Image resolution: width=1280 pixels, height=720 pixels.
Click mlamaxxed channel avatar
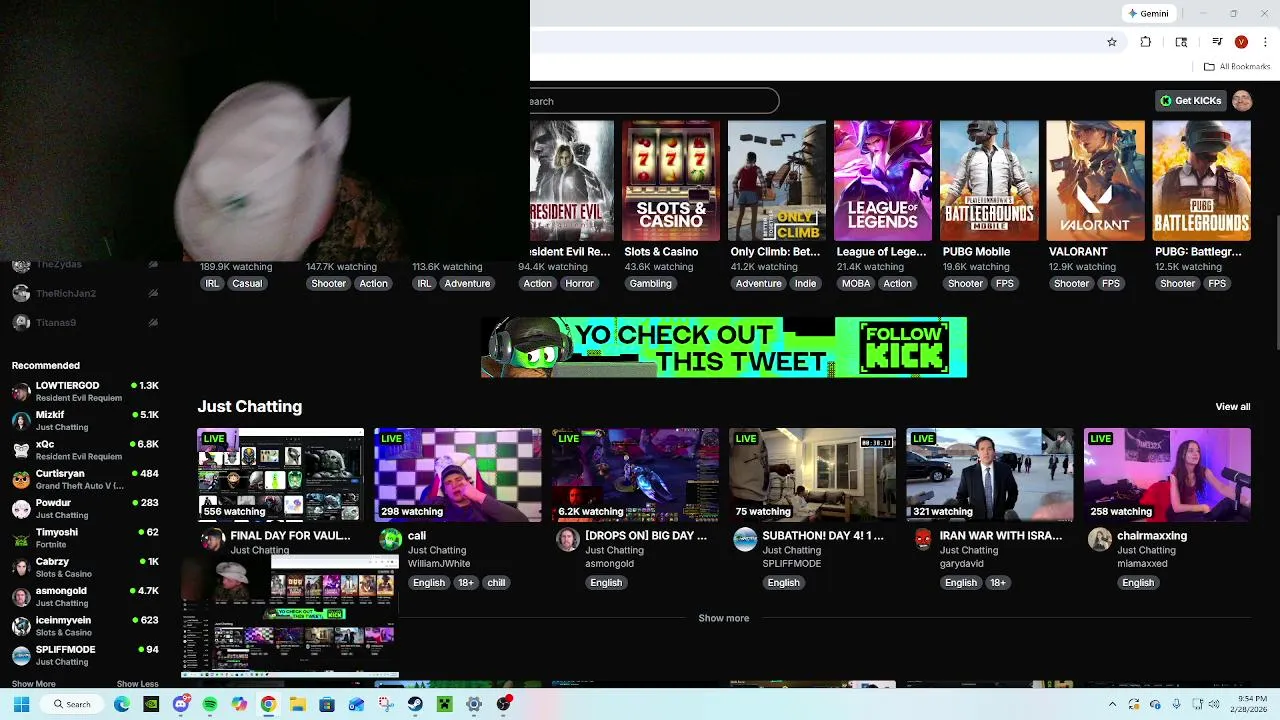1100,540
